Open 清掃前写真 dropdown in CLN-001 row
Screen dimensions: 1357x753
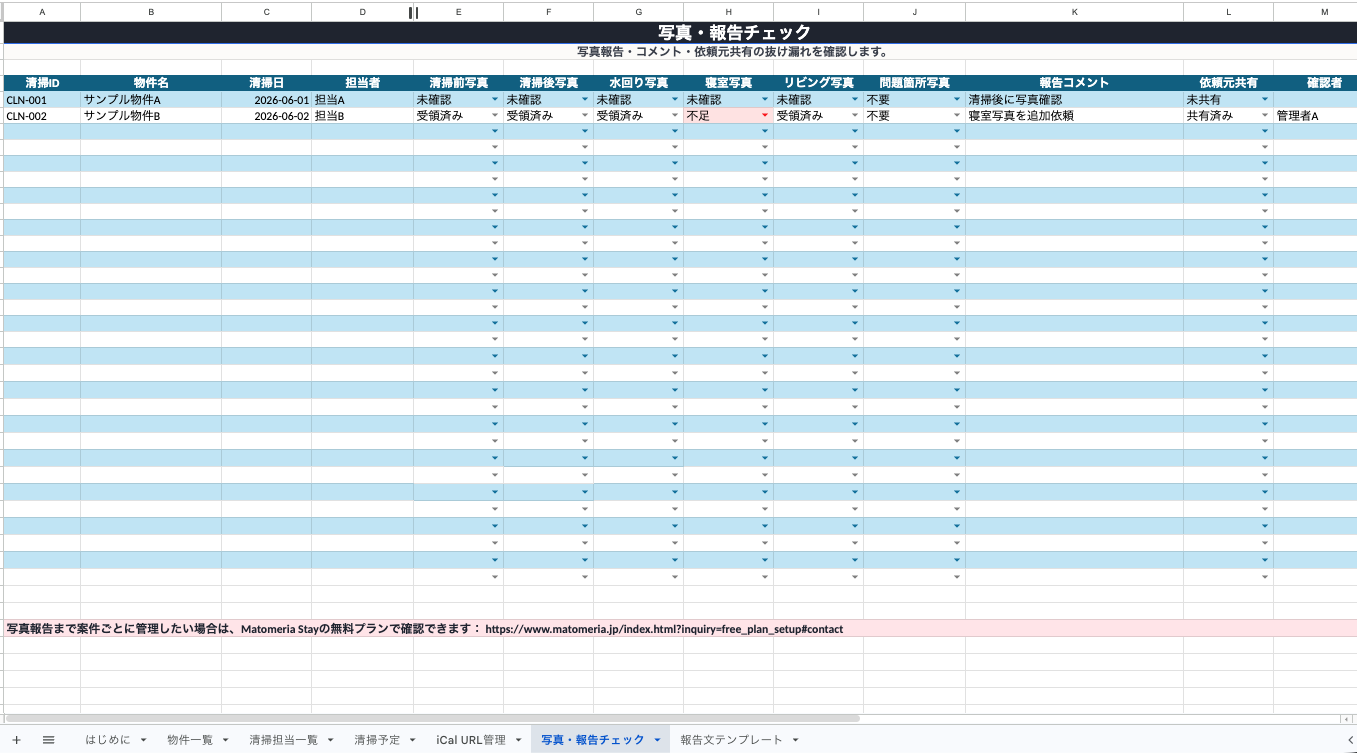pos(495,100)
